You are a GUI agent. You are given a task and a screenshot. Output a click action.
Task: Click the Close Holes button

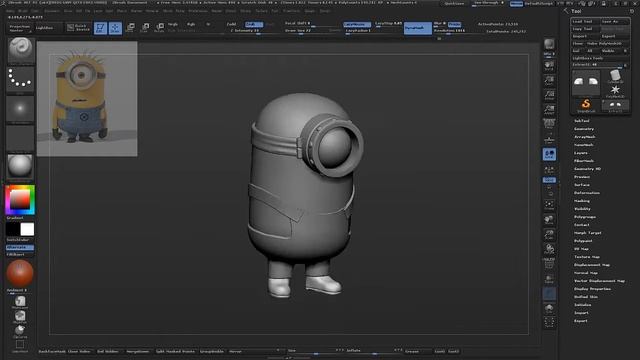click(79, 351)
